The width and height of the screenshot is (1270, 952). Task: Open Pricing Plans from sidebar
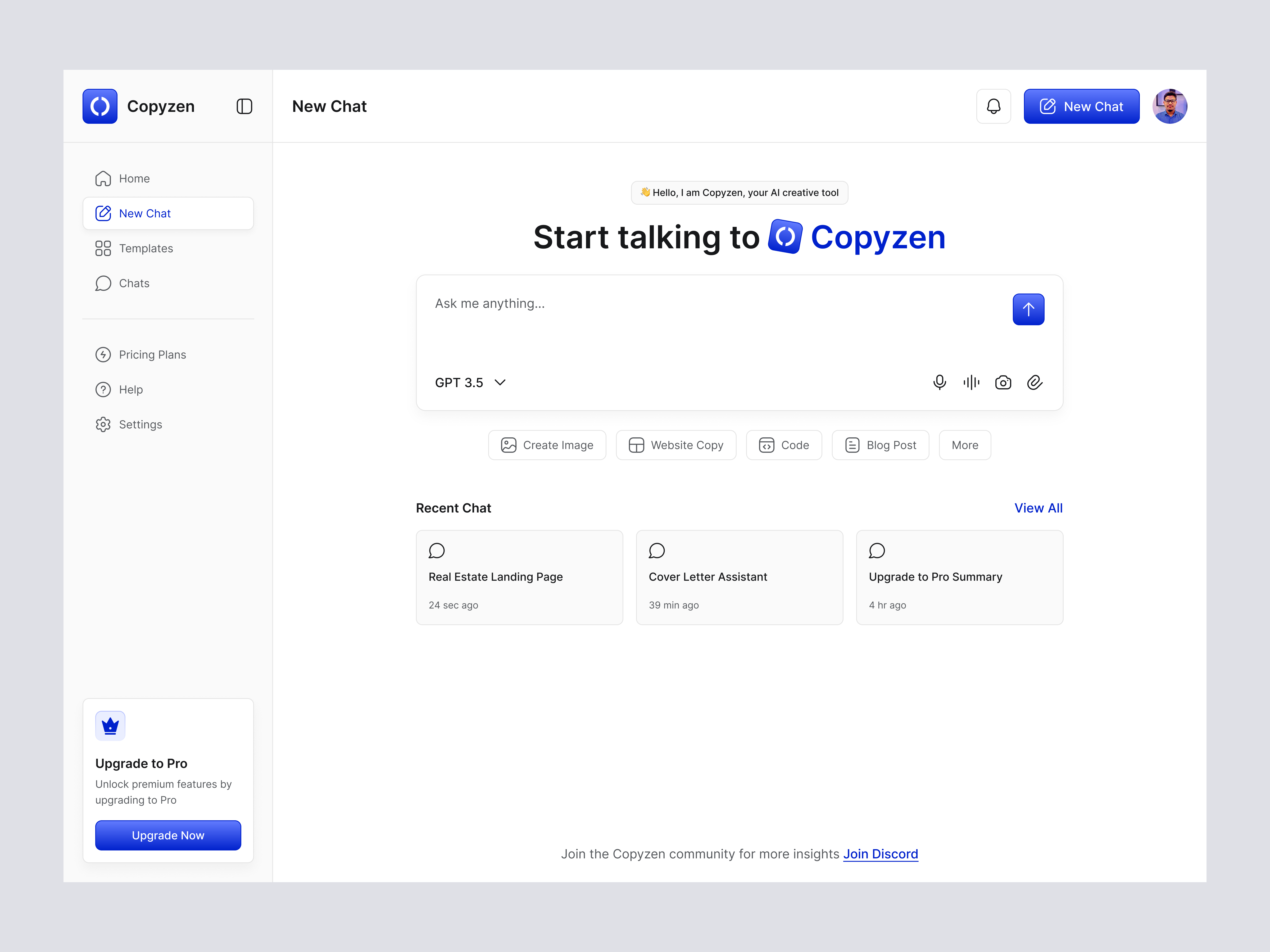152,355
